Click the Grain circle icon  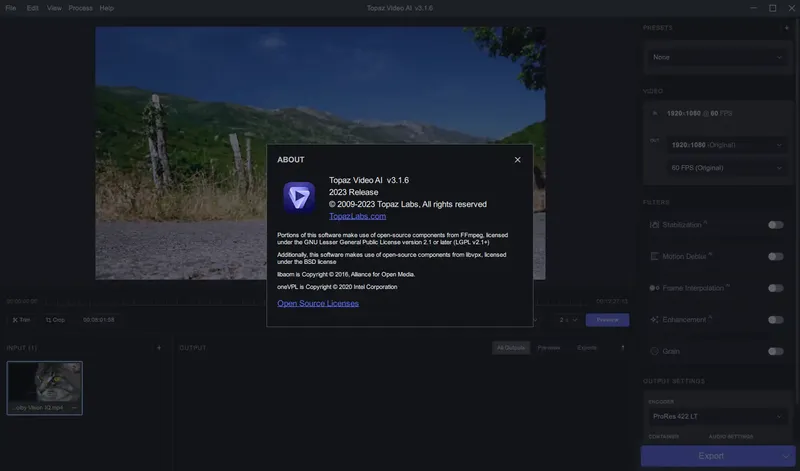(x=654, y=351)
